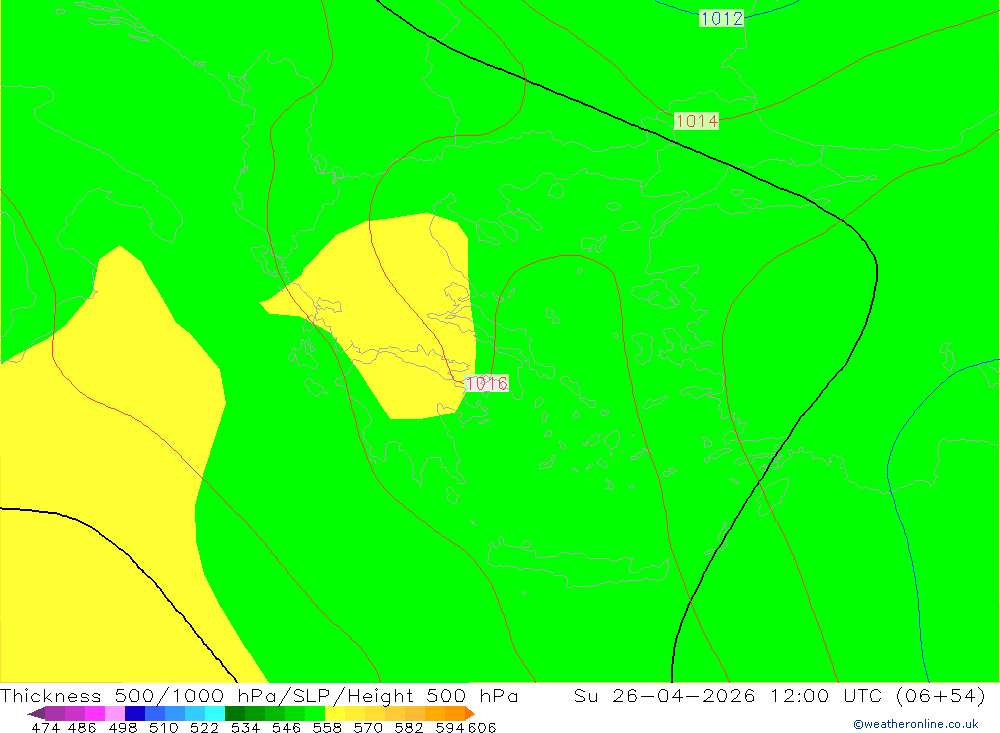Viewport: 1000px width, 733px height.
Task: Select the cyan legend swatch near 522
Action: click(215, 713)
